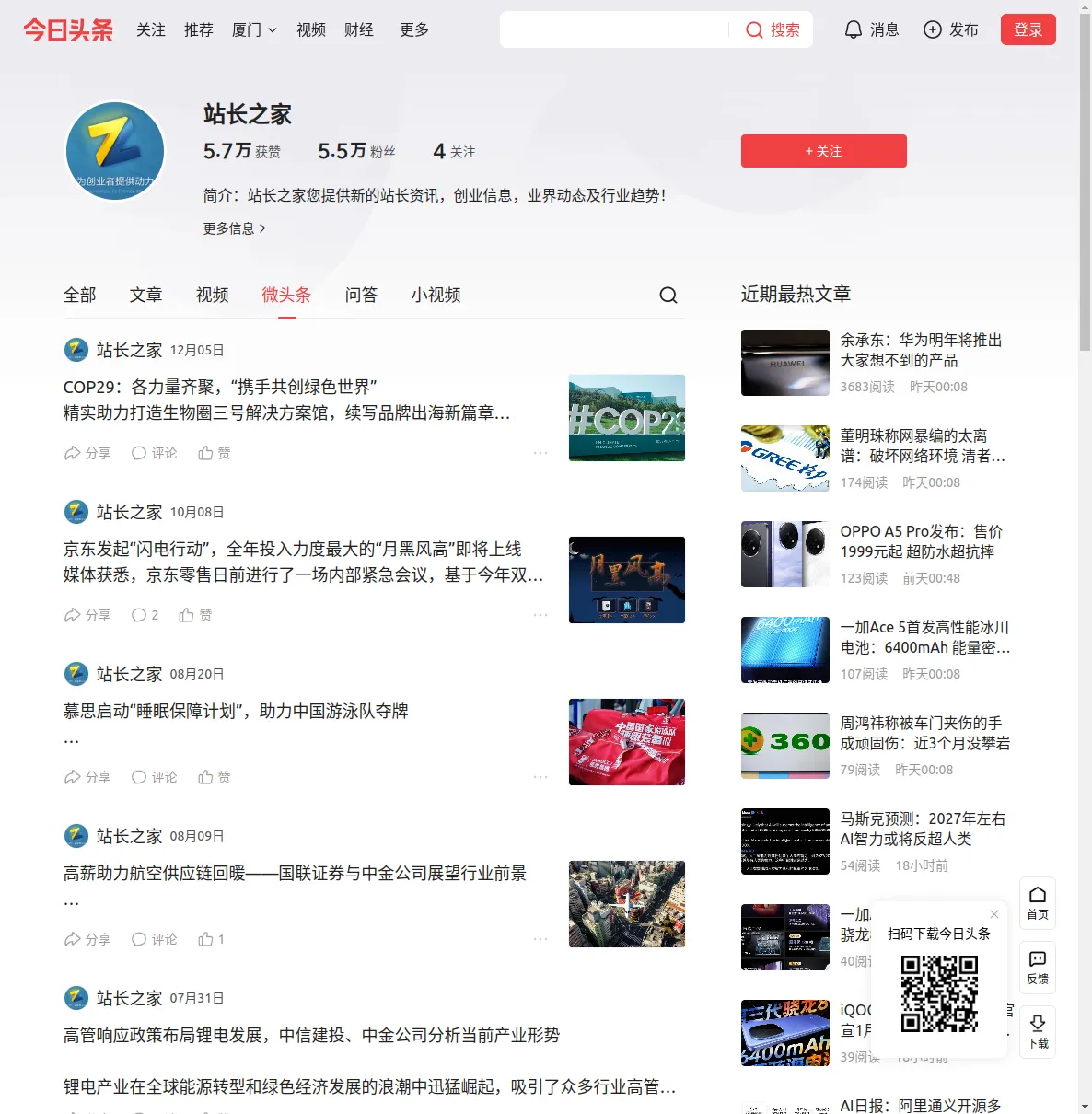Expand the 厦门 city dropdown
This screenshot has height=1114, width=1092.
[254, 30]
